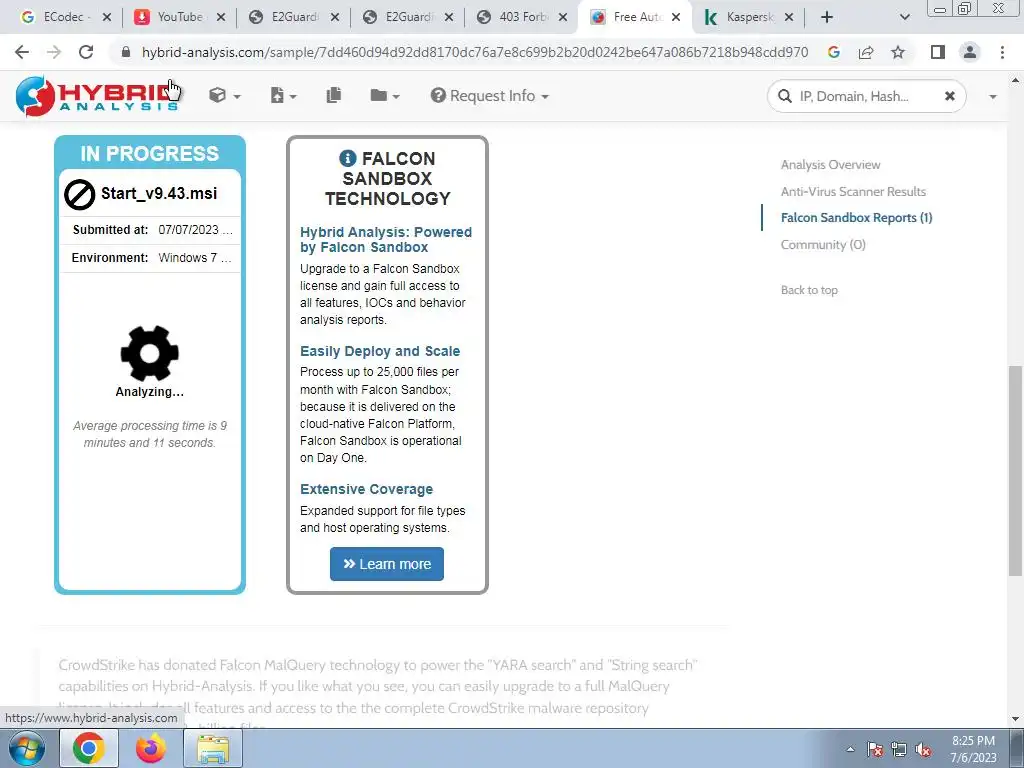Click the Learn more button
This screenshot has width=1024, height=768.
[387, 564]
